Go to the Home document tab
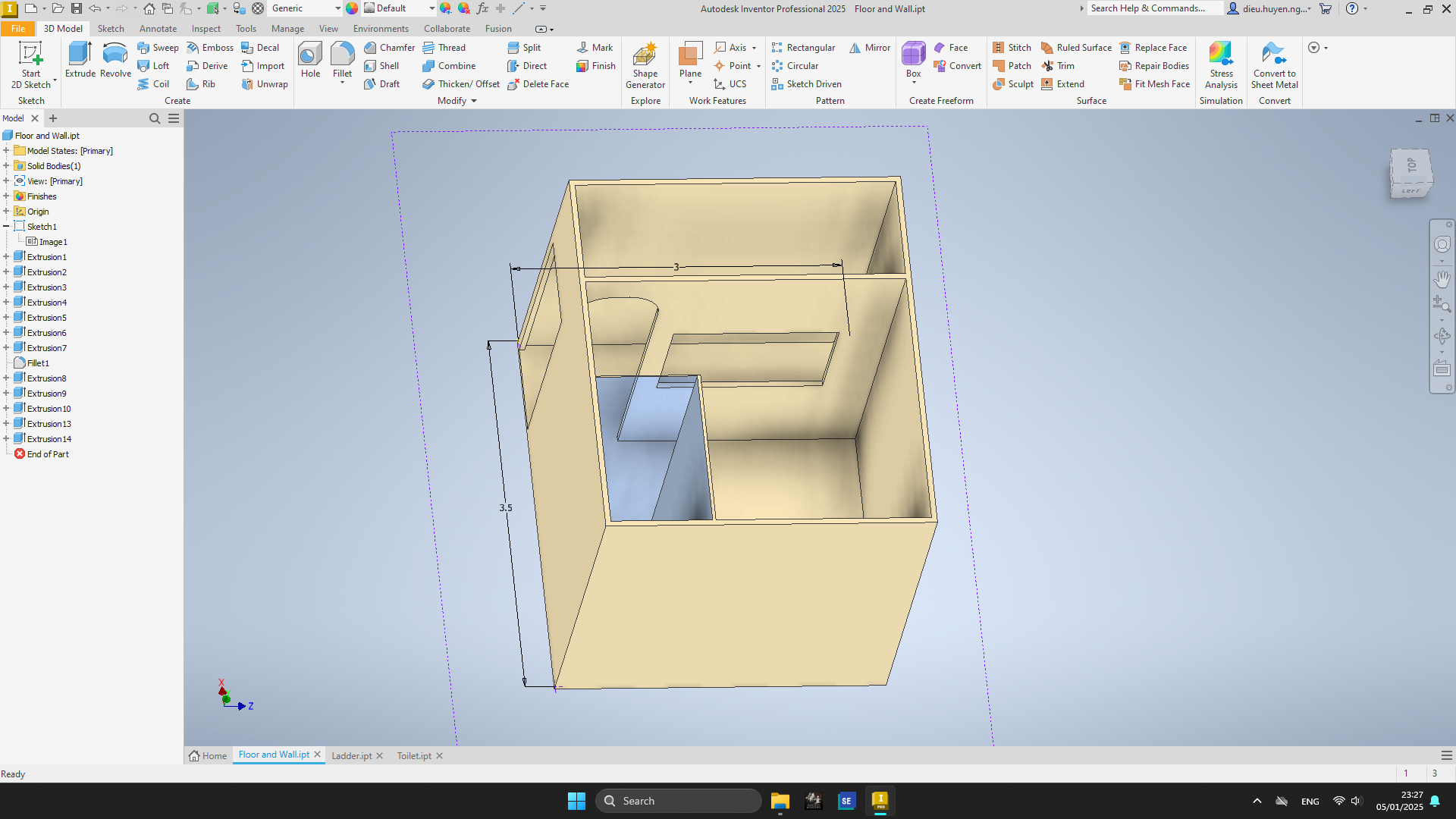Image resolution: width=1456 pixels, height=819 pixels. (208, 756)
